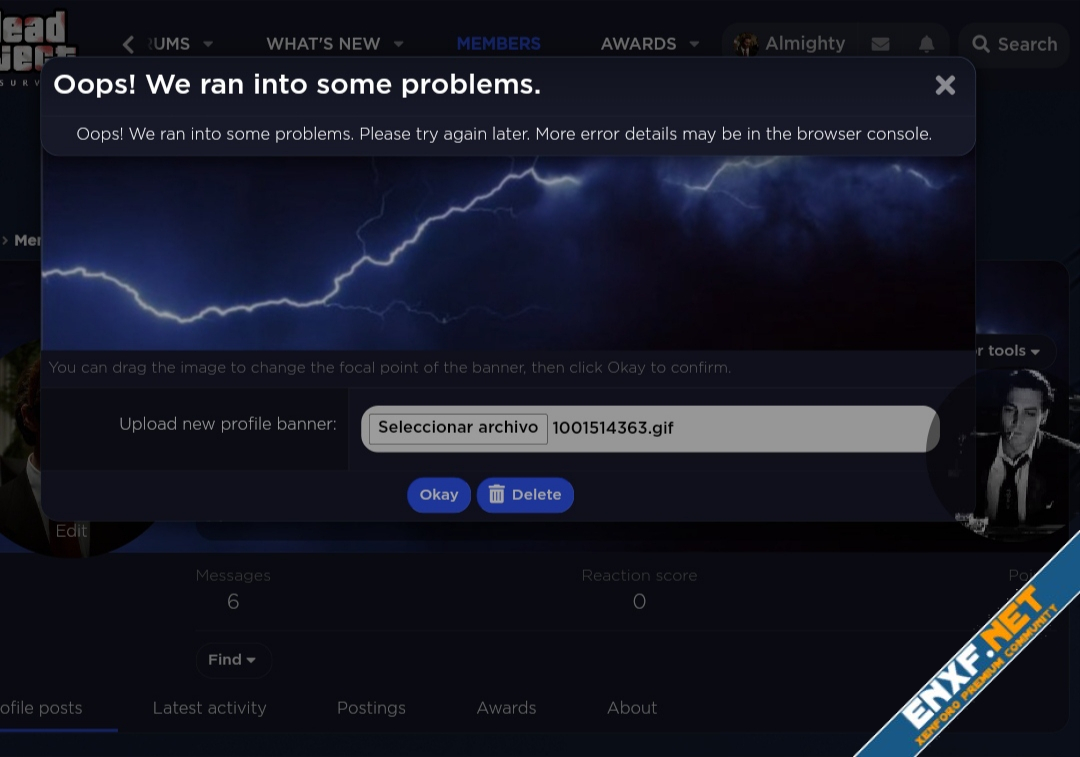The height and width of the screenshot is (757, 1080).
Task: Switch to the Postings tab
Action: (371, 708)
